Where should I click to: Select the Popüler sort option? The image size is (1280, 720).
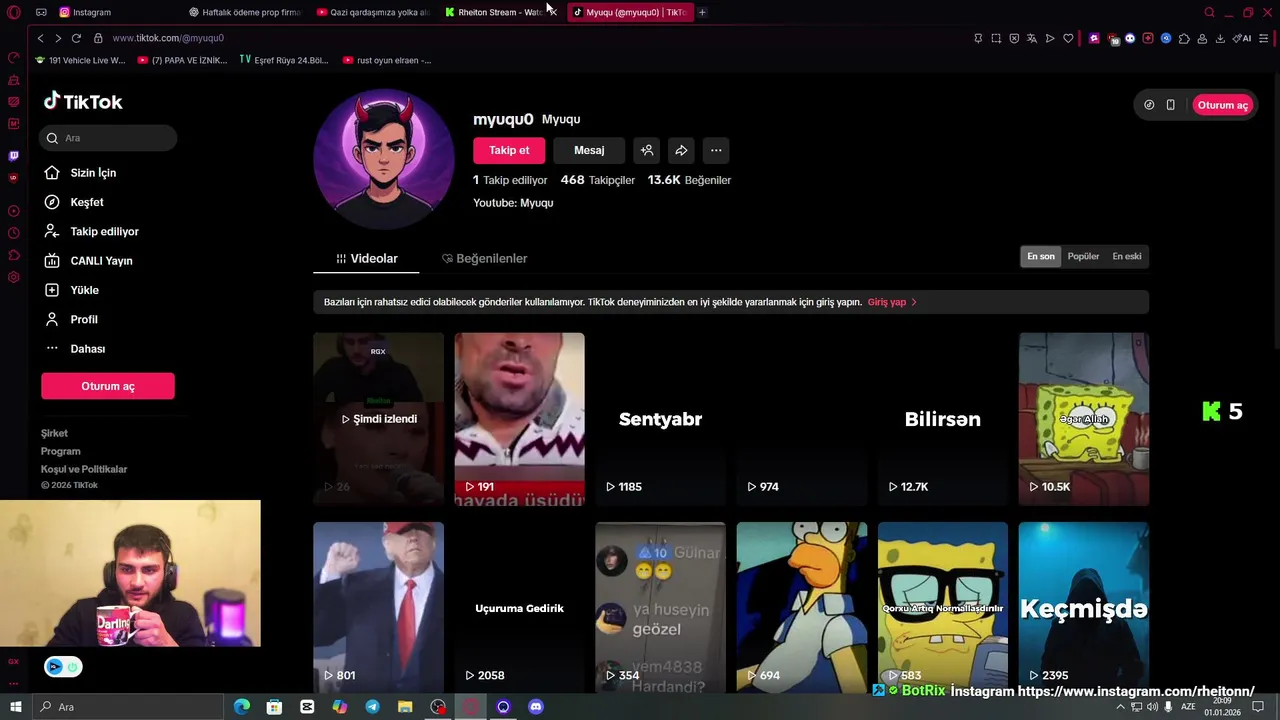point(1083,256)
